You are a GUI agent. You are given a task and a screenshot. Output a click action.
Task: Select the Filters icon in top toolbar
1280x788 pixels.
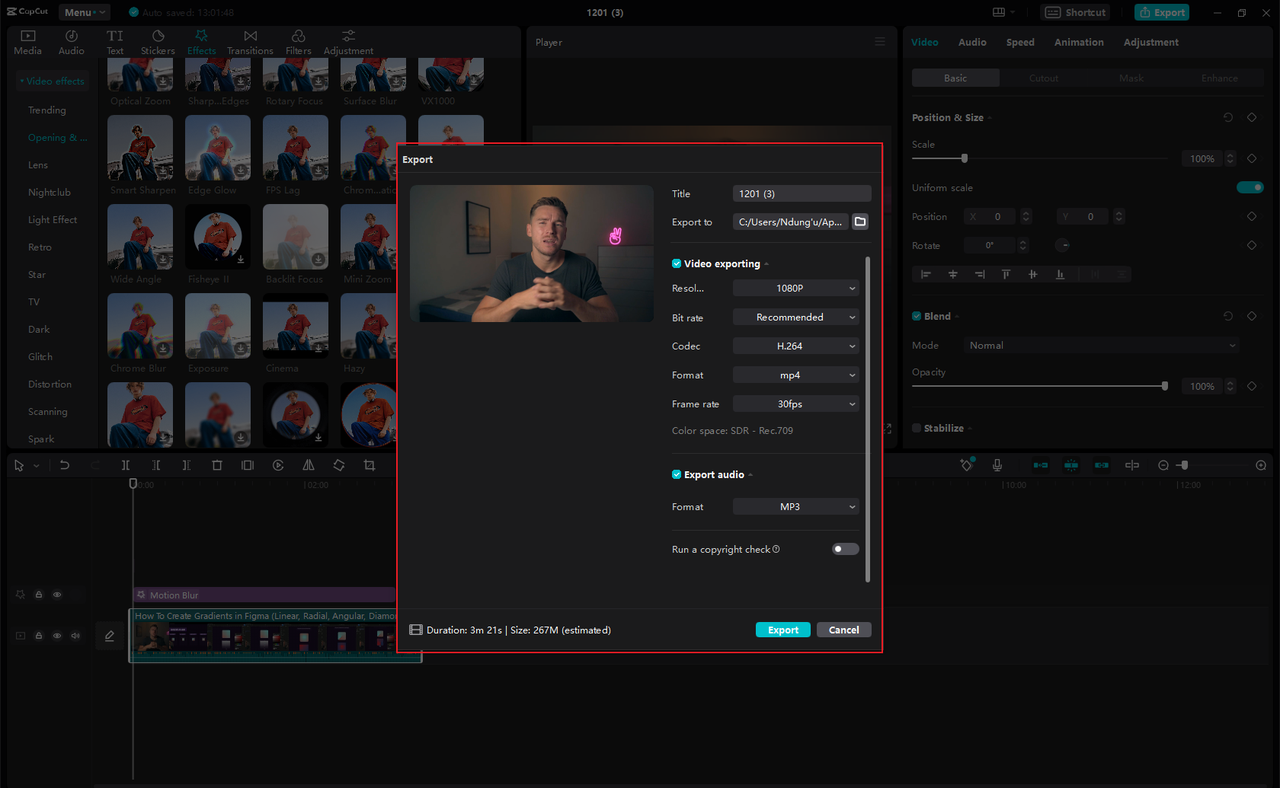tap(298, 42)
